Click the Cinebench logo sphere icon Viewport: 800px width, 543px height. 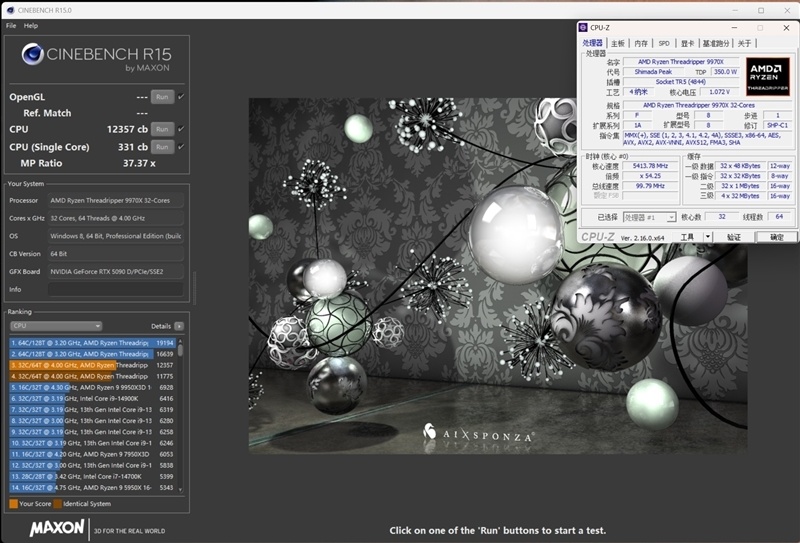pos(31,55)
